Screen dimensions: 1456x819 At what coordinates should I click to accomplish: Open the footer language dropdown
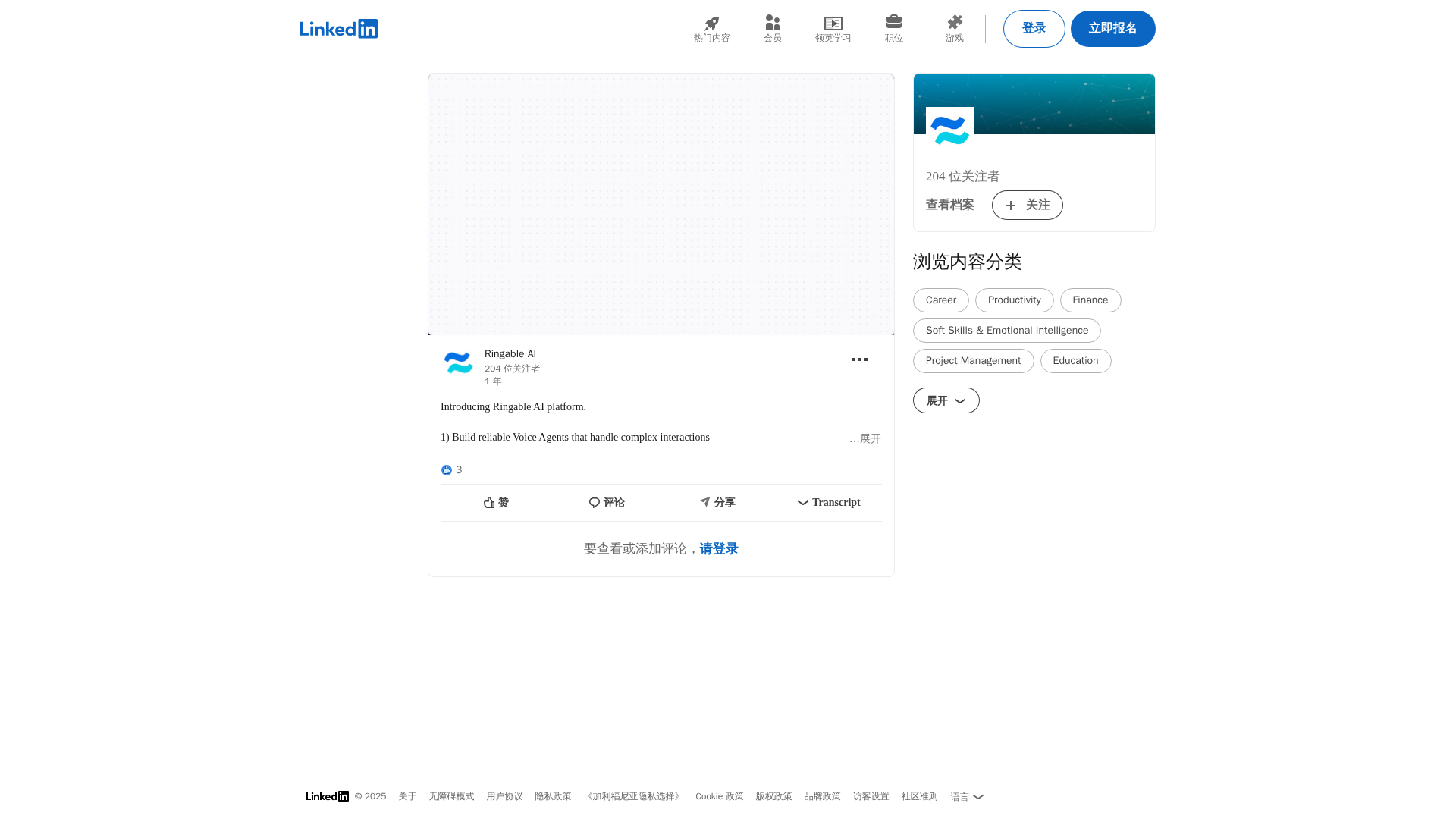[966, 797]
